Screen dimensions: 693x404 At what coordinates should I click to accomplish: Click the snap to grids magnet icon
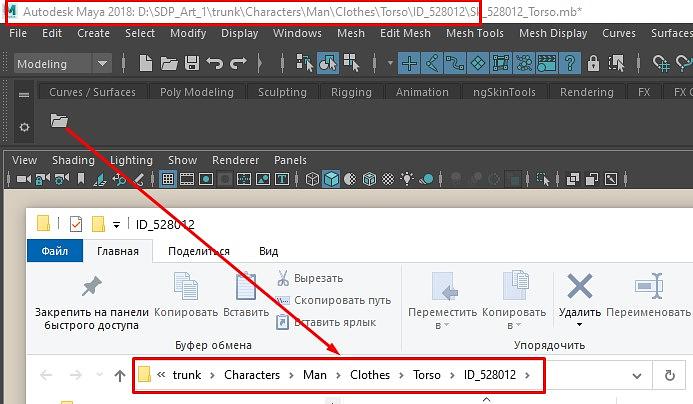pos(661,63)
